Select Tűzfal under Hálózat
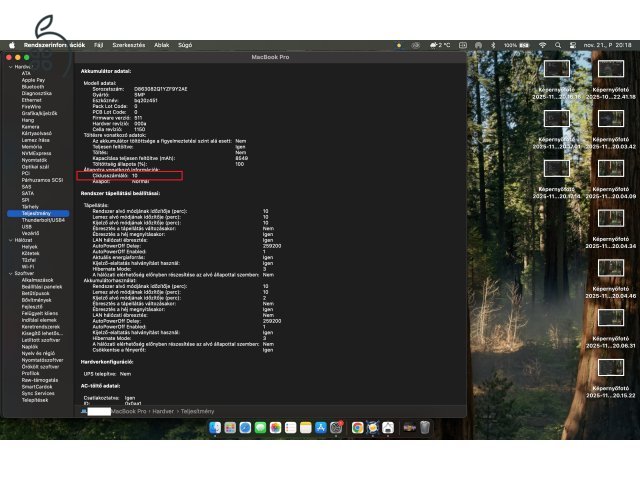 point(29,260)
